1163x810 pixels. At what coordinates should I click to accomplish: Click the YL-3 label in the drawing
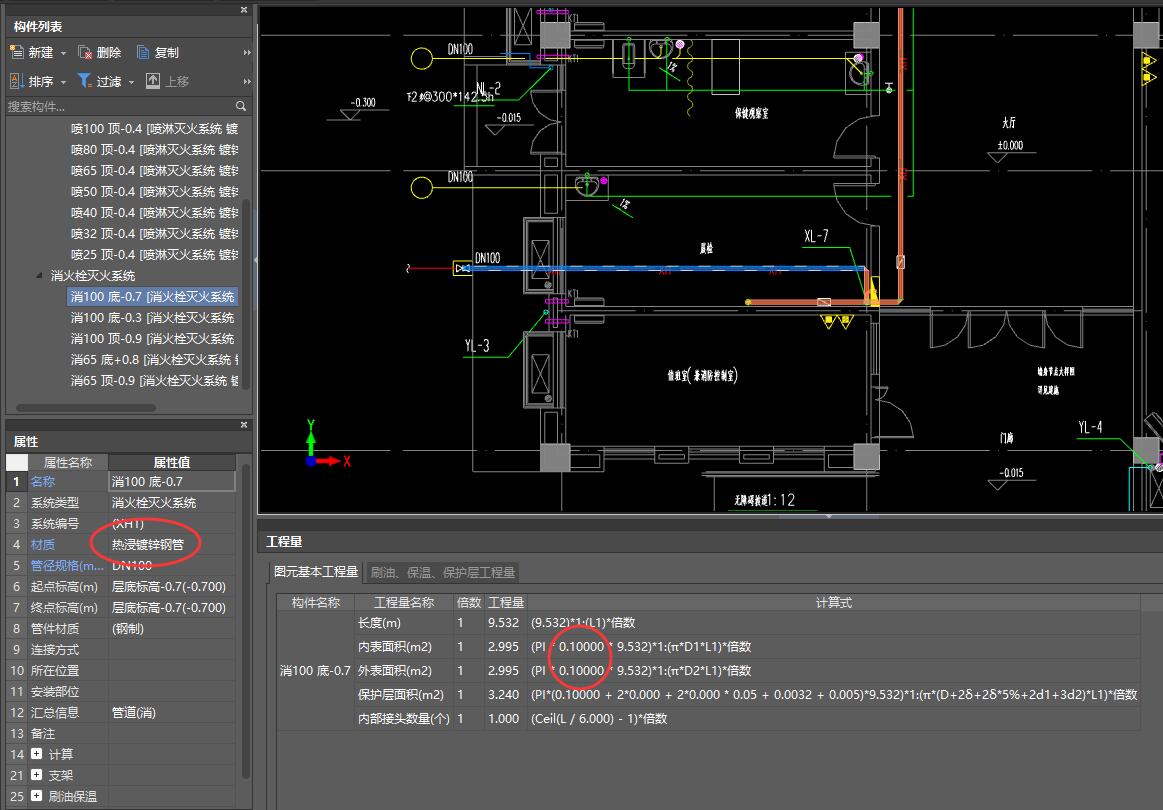(477, 346)
